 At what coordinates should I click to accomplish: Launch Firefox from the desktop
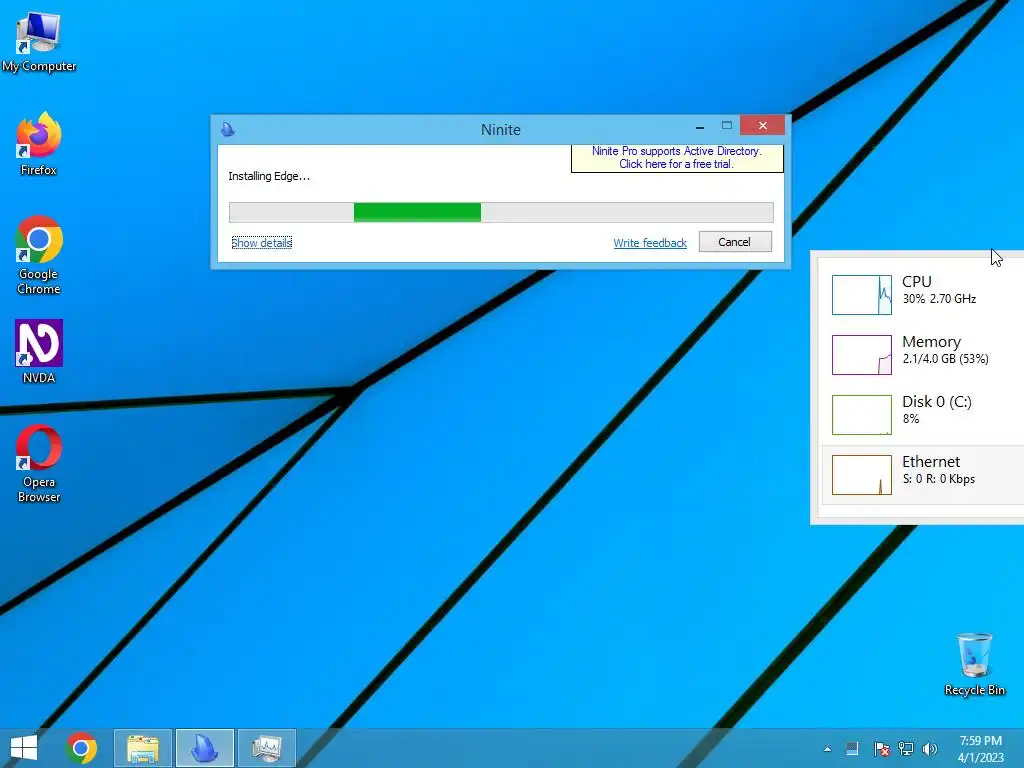[39, 144]
